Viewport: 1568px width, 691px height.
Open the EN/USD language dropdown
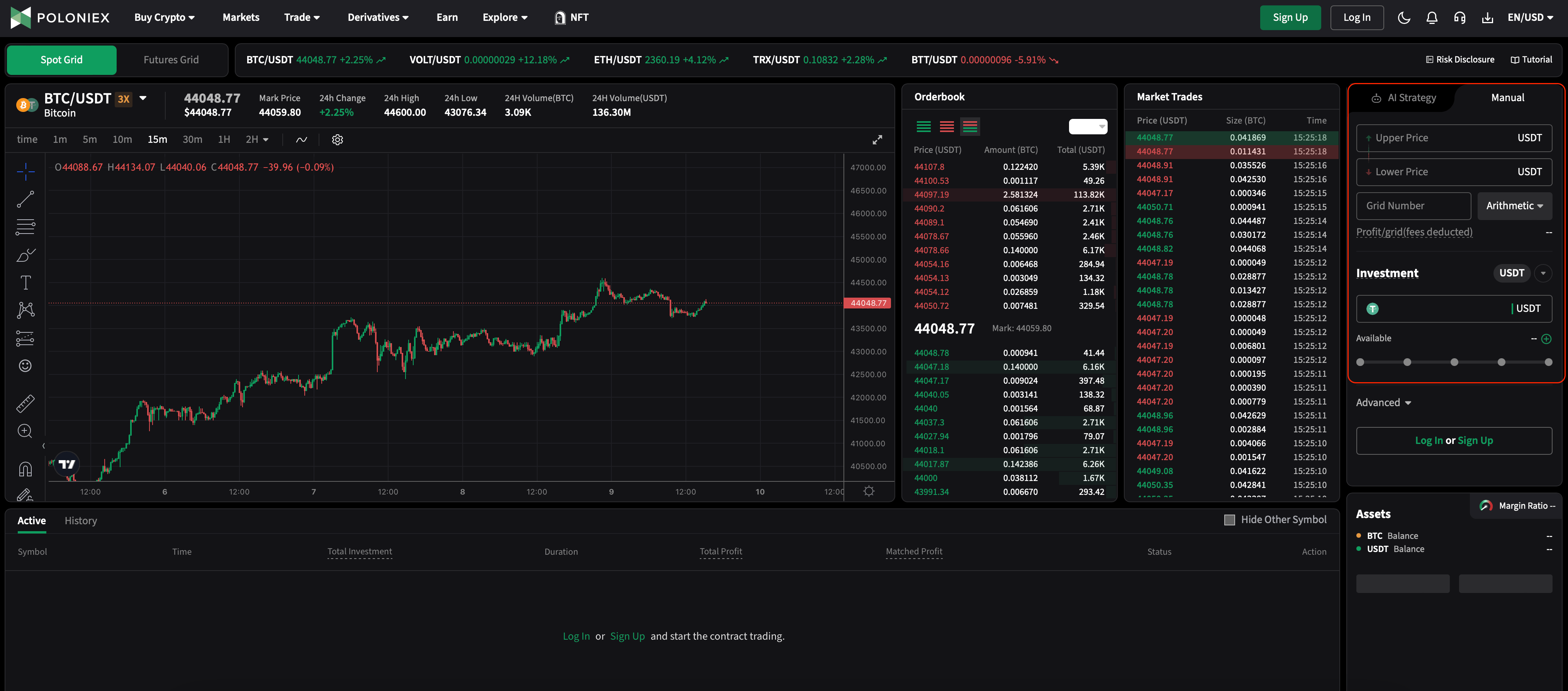click(x=1530, y=18)
